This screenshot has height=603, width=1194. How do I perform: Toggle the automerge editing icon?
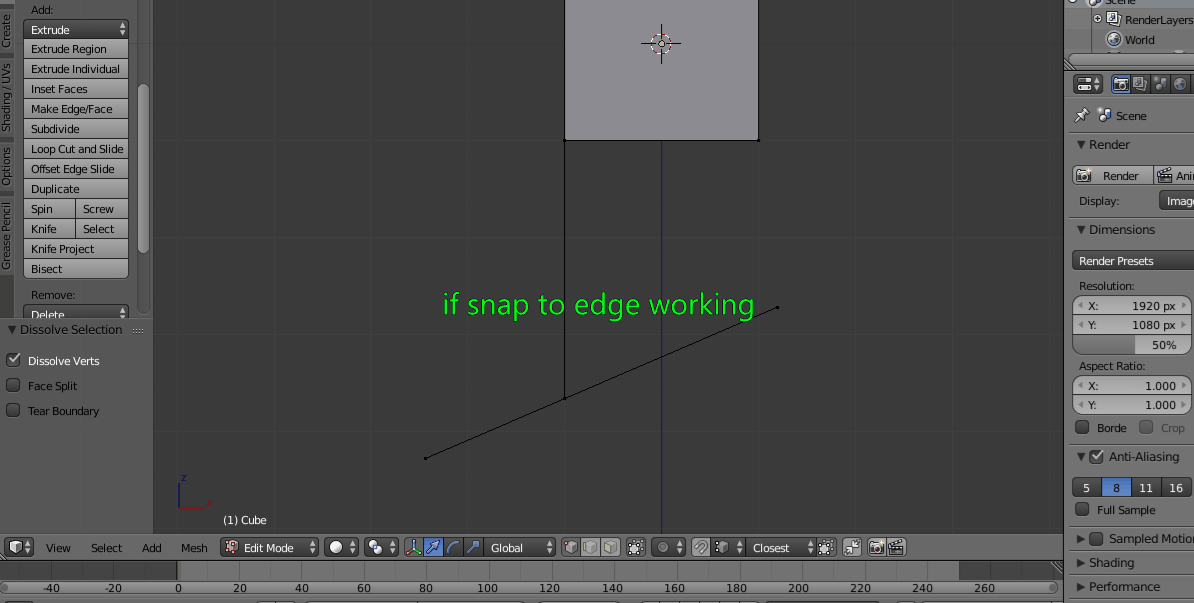[852, 547]
